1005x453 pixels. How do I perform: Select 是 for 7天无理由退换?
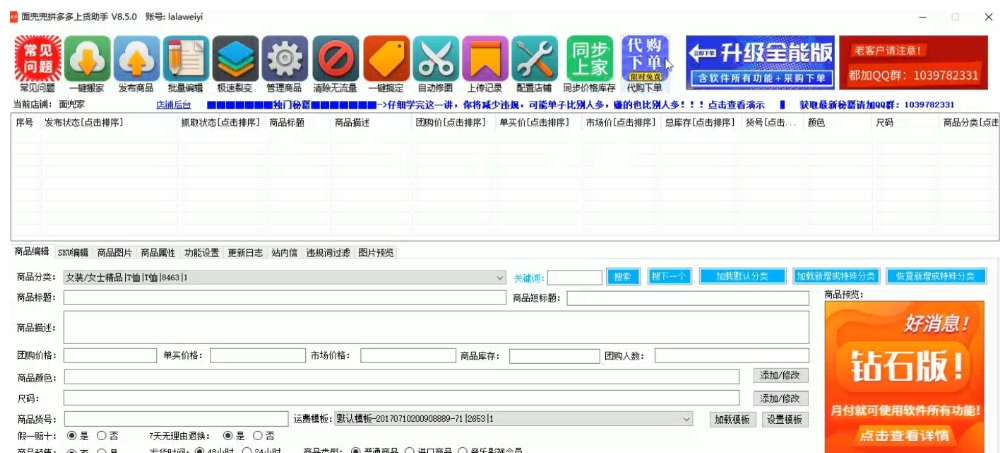(228, 436)
